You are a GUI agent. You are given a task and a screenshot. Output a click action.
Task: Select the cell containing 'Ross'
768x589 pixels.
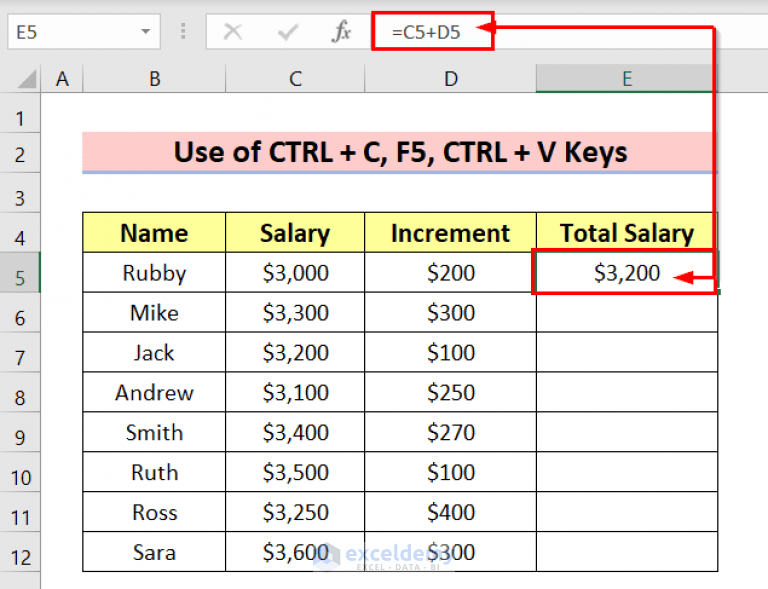pos(154,512)
